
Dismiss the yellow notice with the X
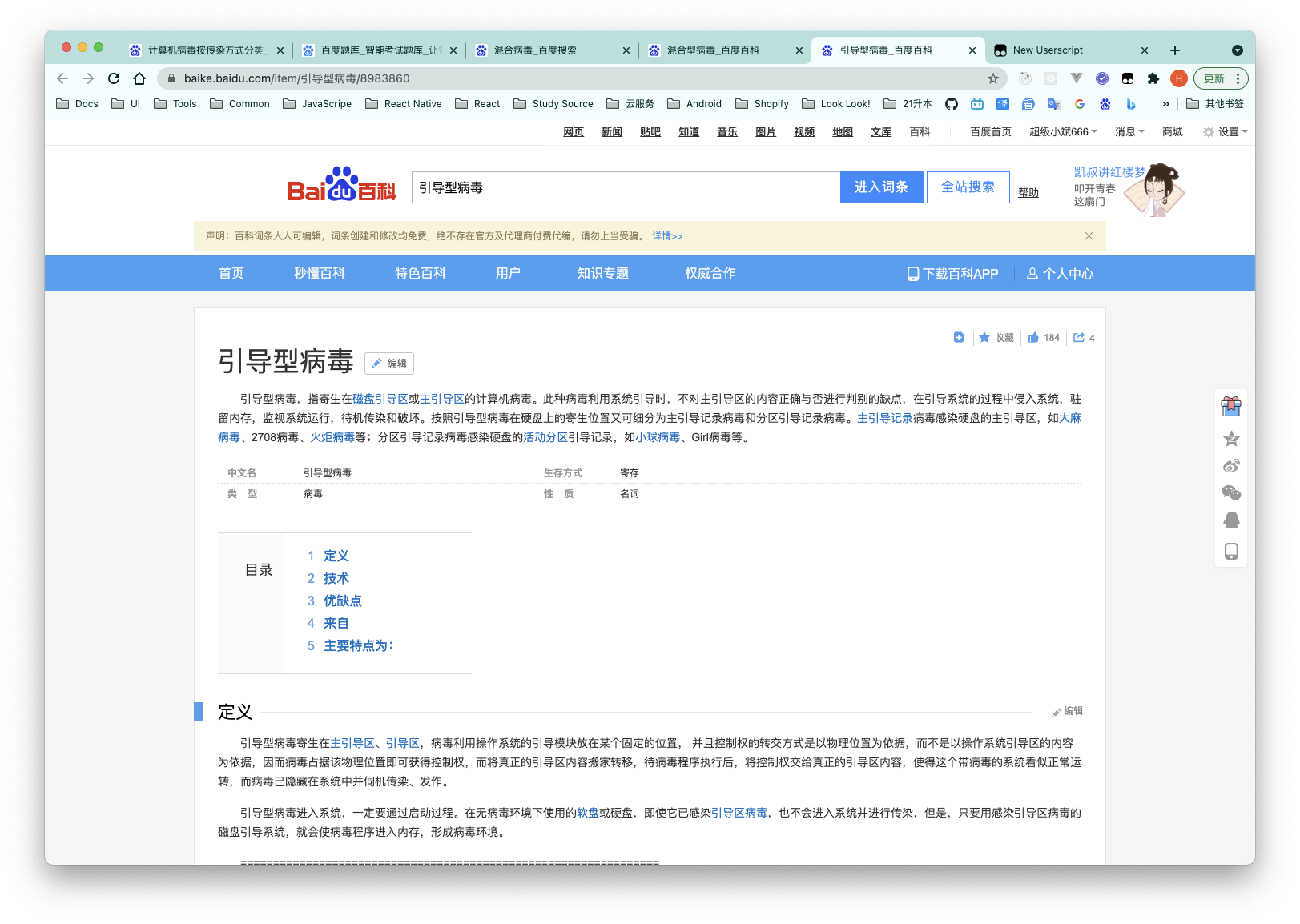coord(1089,235)
